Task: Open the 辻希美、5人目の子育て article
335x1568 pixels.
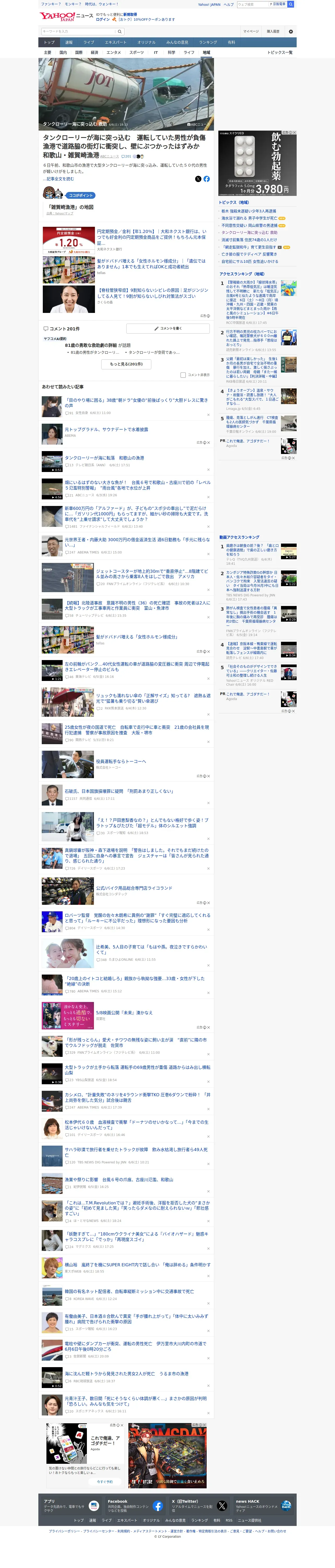Action: coord(151,949)
